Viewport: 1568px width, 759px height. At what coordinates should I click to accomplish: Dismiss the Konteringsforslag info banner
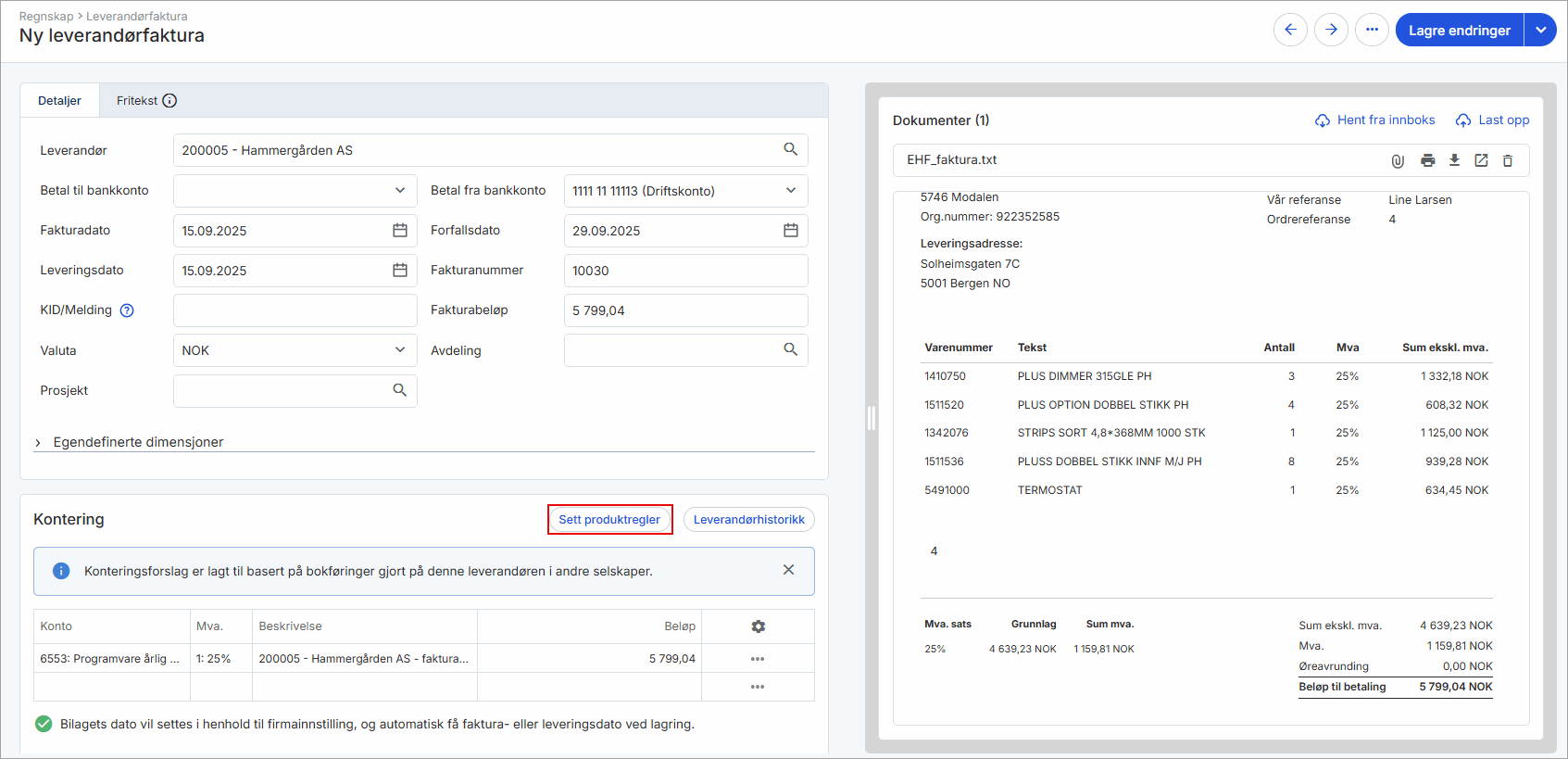tap(788, 570)
